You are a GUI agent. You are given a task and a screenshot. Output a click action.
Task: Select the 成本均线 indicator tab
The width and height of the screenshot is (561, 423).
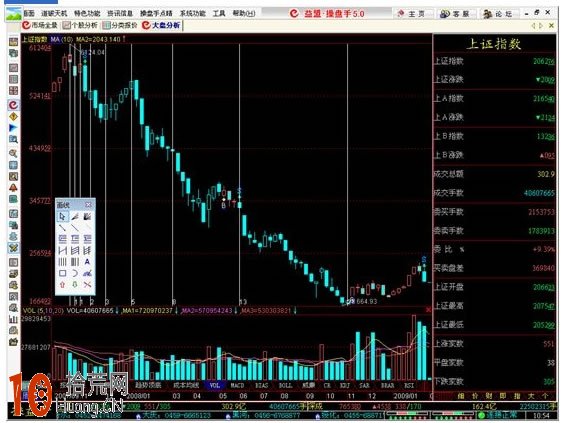pos(186,385)
